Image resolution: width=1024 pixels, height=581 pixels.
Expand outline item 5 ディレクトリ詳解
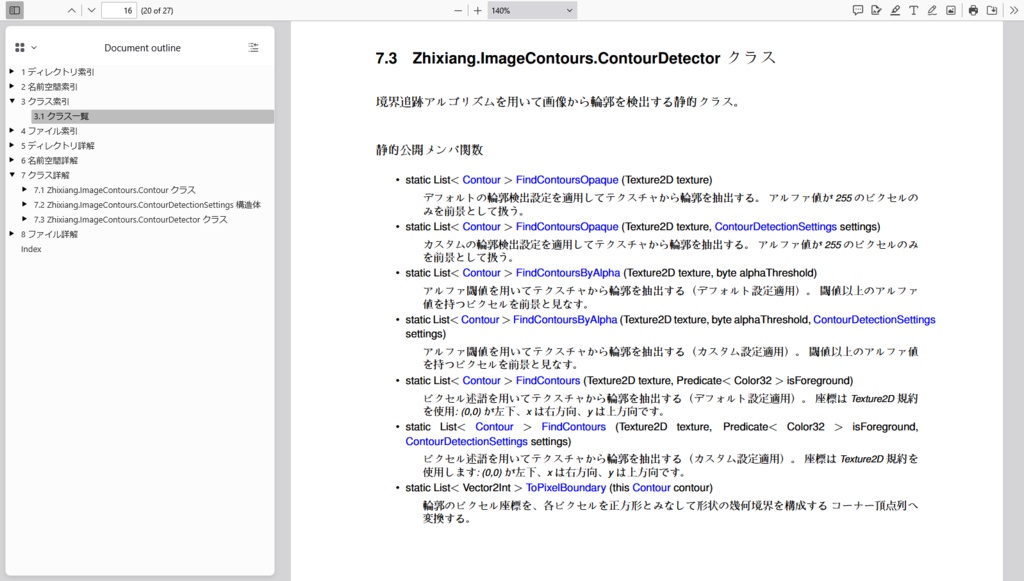12,145
